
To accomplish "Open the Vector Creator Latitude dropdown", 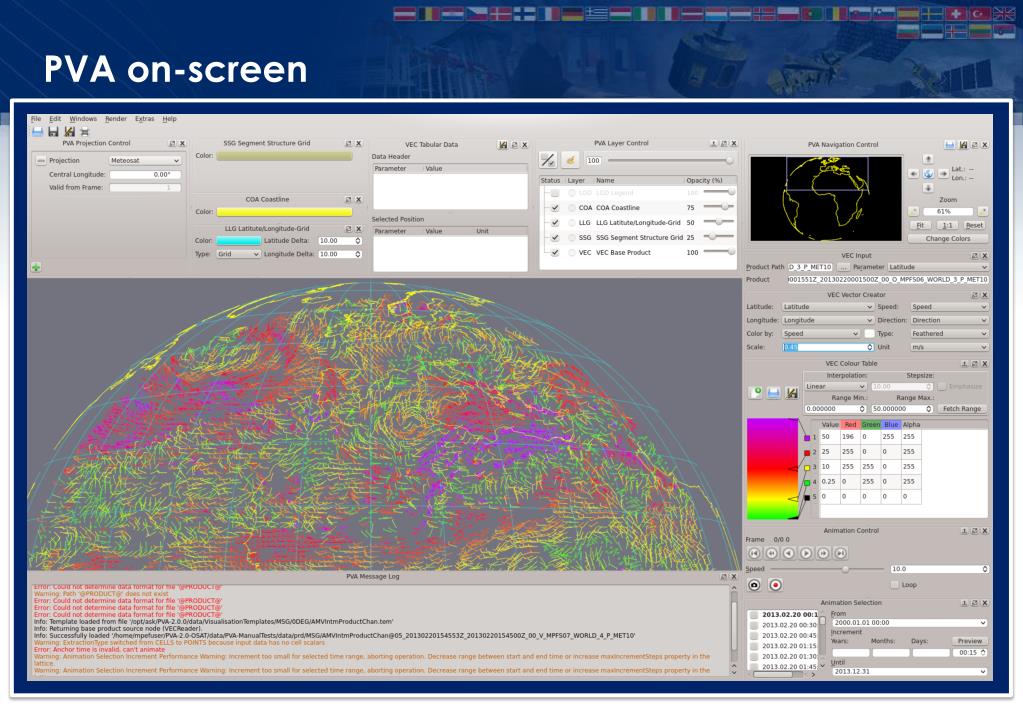I will tap(827, 307).
